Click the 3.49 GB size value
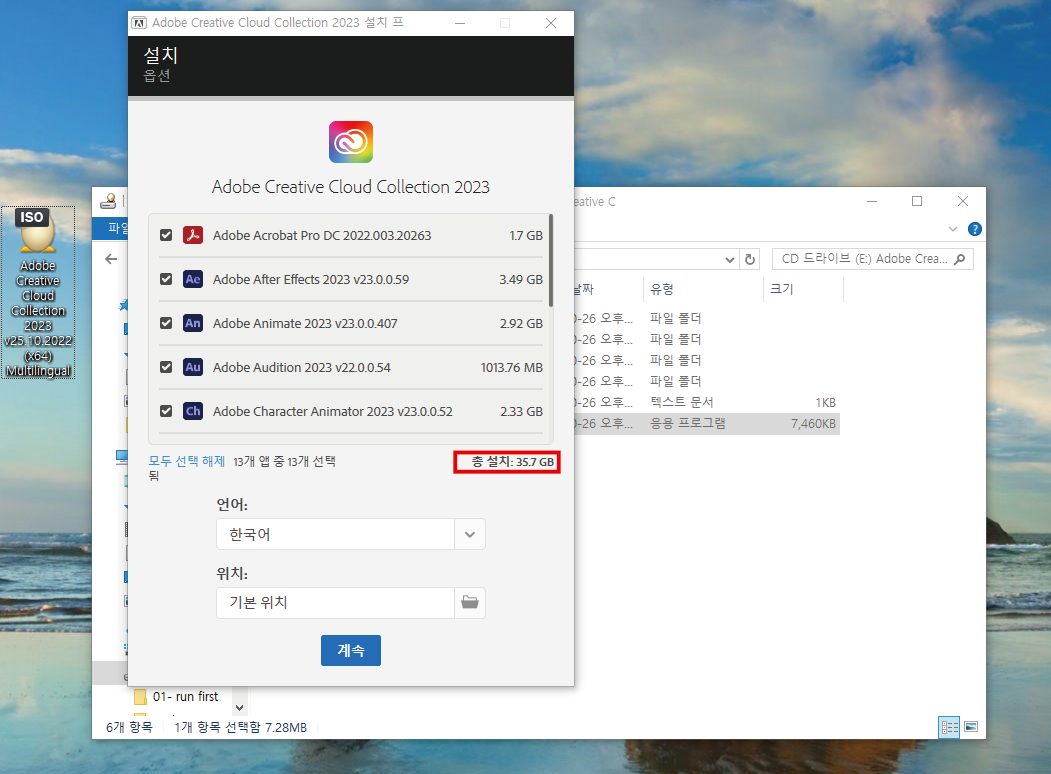Viewport: 1051px width, 774px height. click(521, 279)
